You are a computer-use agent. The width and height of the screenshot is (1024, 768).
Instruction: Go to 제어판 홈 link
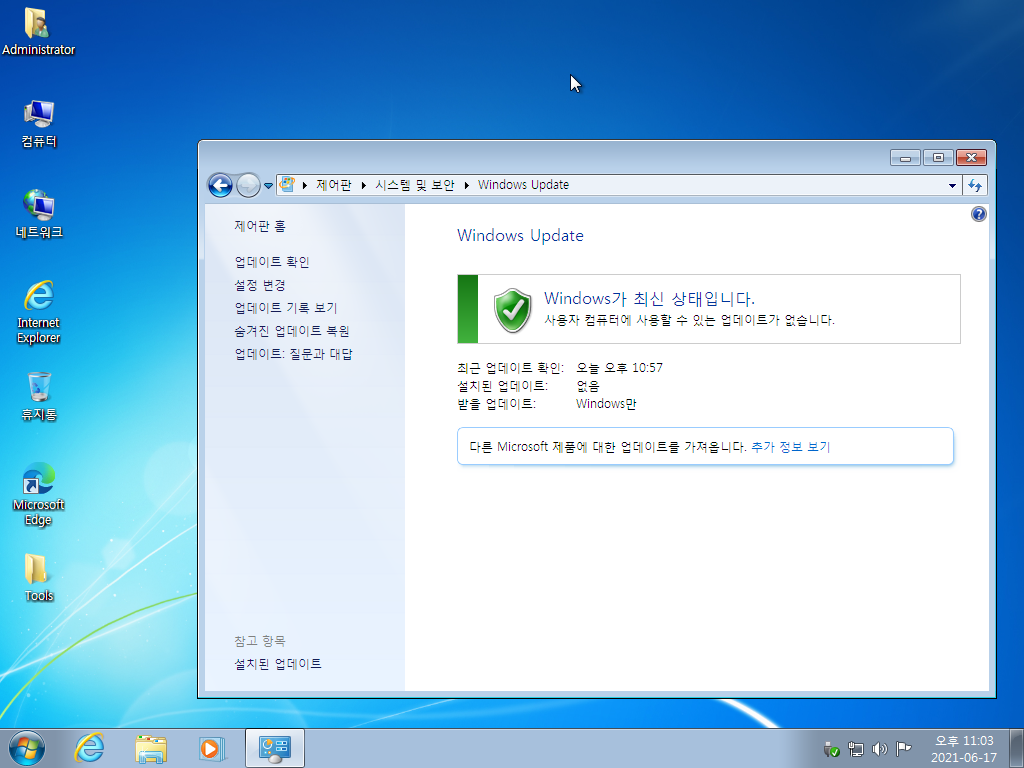(260, 226)
